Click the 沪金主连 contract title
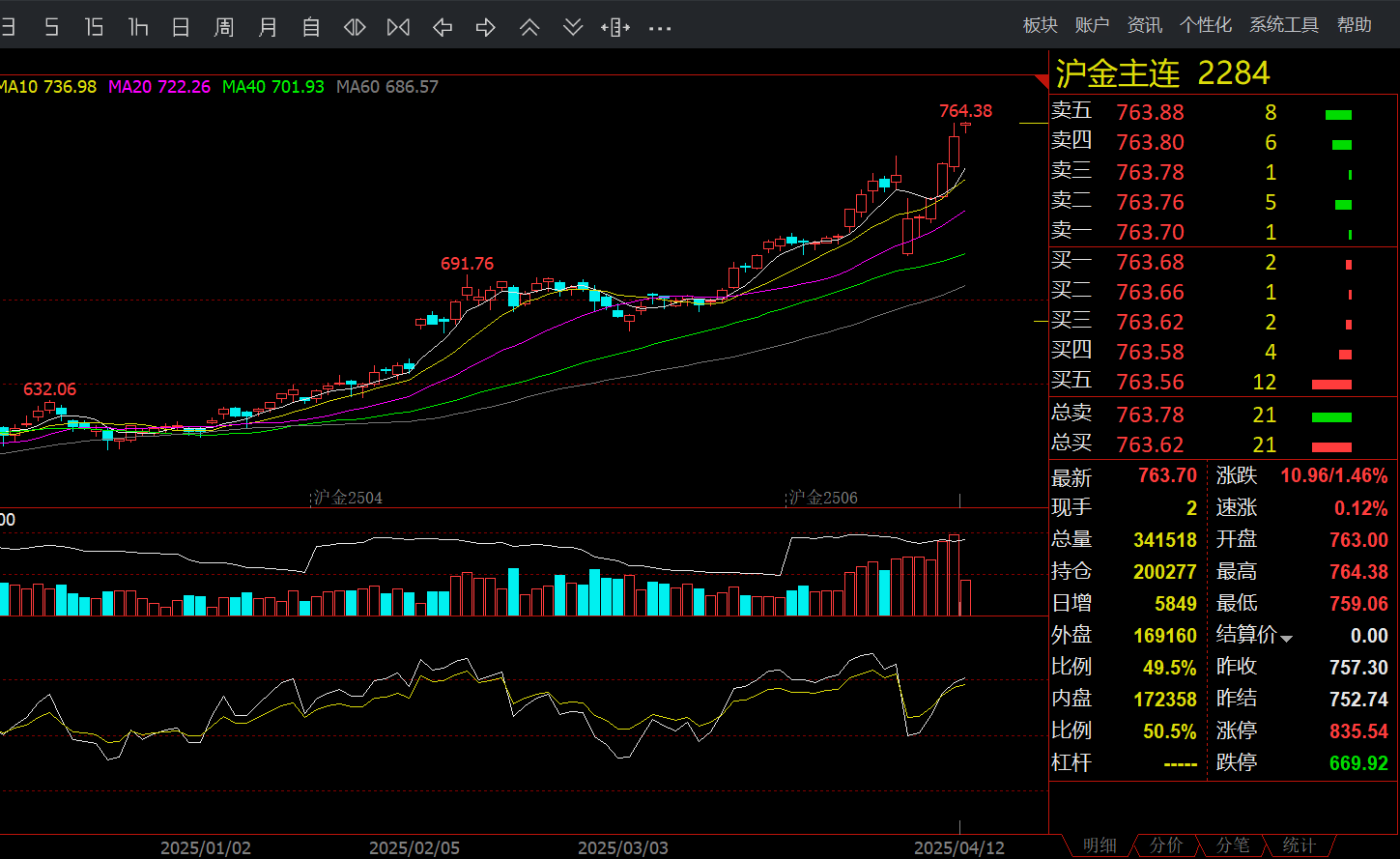This screenshot has width=1400, height=859. pos(1118,73)
